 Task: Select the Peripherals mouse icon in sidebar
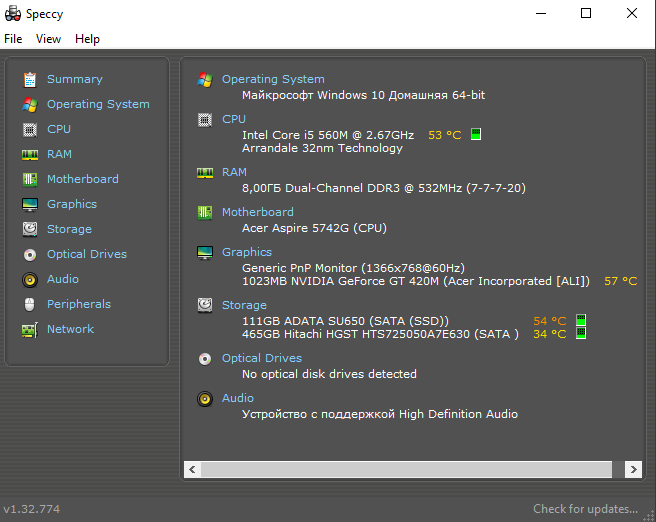tap(30, 304)
